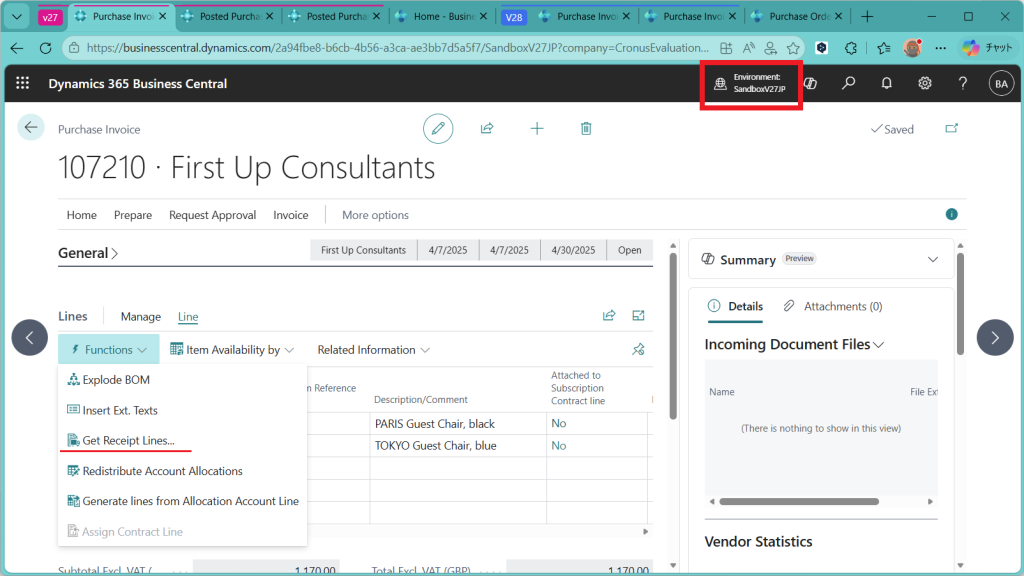Open Related Information dropdown
This screenshot has height=576, width=1024.
pyautogui.click(x=373, y=350)
